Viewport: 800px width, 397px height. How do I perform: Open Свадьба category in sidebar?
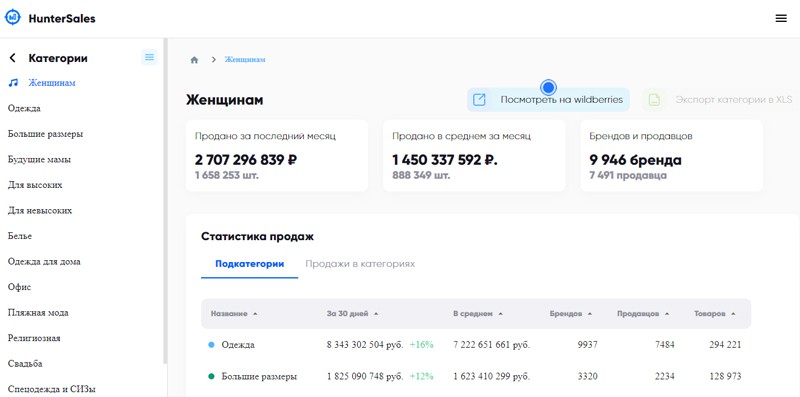click(x=25, y=363)
